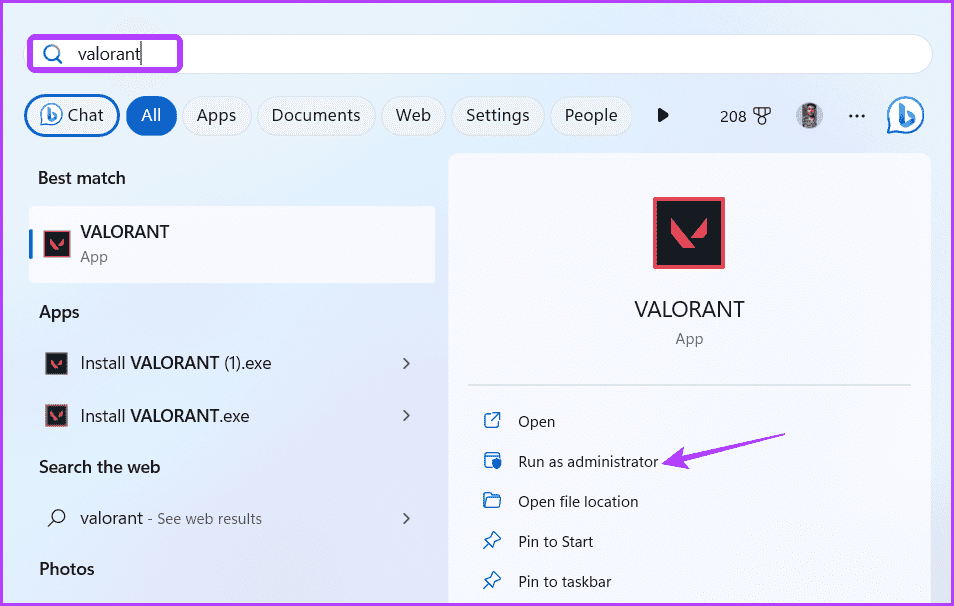Expand Install VALORANT.exe chevron
This screenshot has width=954, height=606.
point(406,416)
